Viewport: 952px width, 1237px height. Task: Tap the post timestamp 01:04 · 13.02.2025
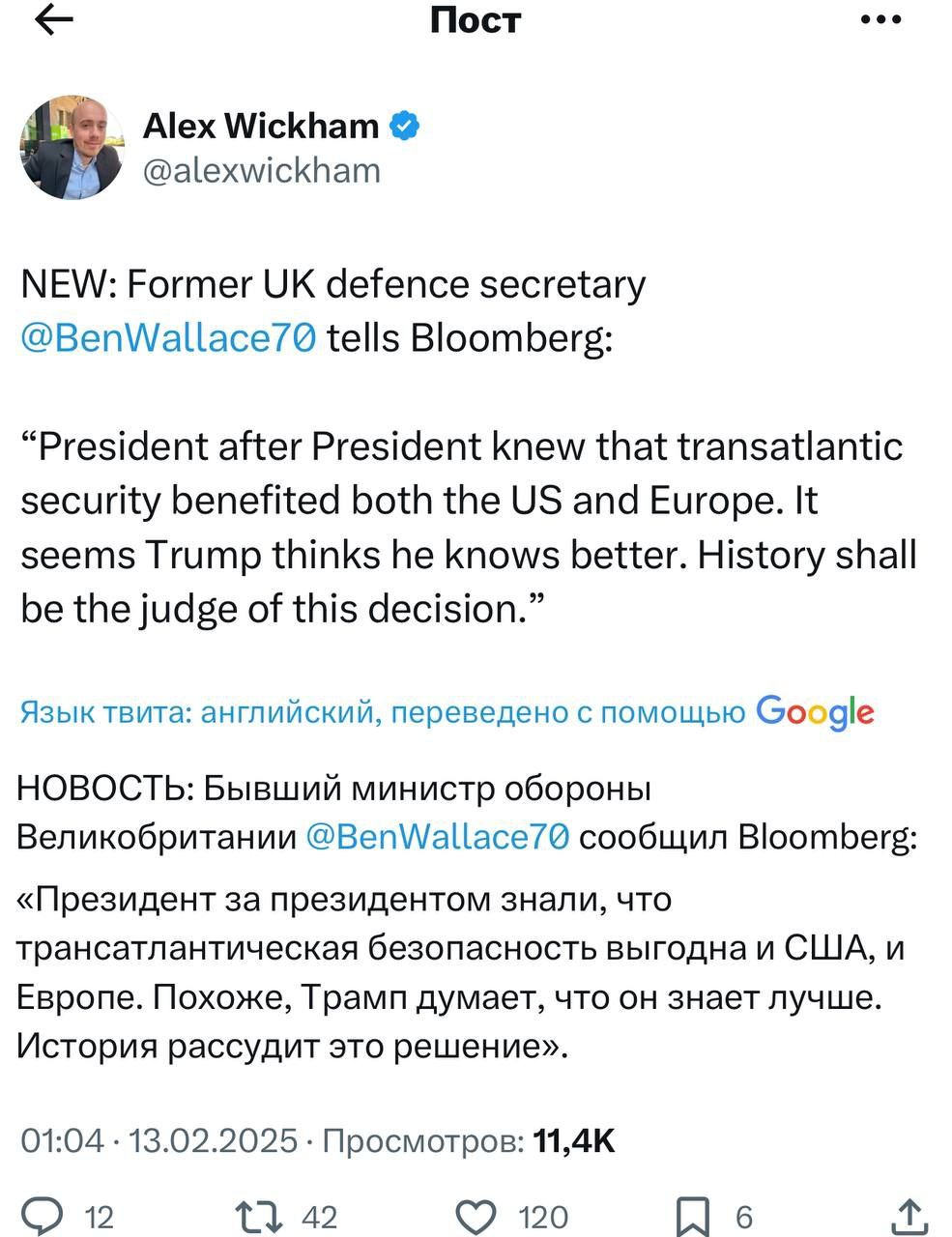[x=159, y=1141]
